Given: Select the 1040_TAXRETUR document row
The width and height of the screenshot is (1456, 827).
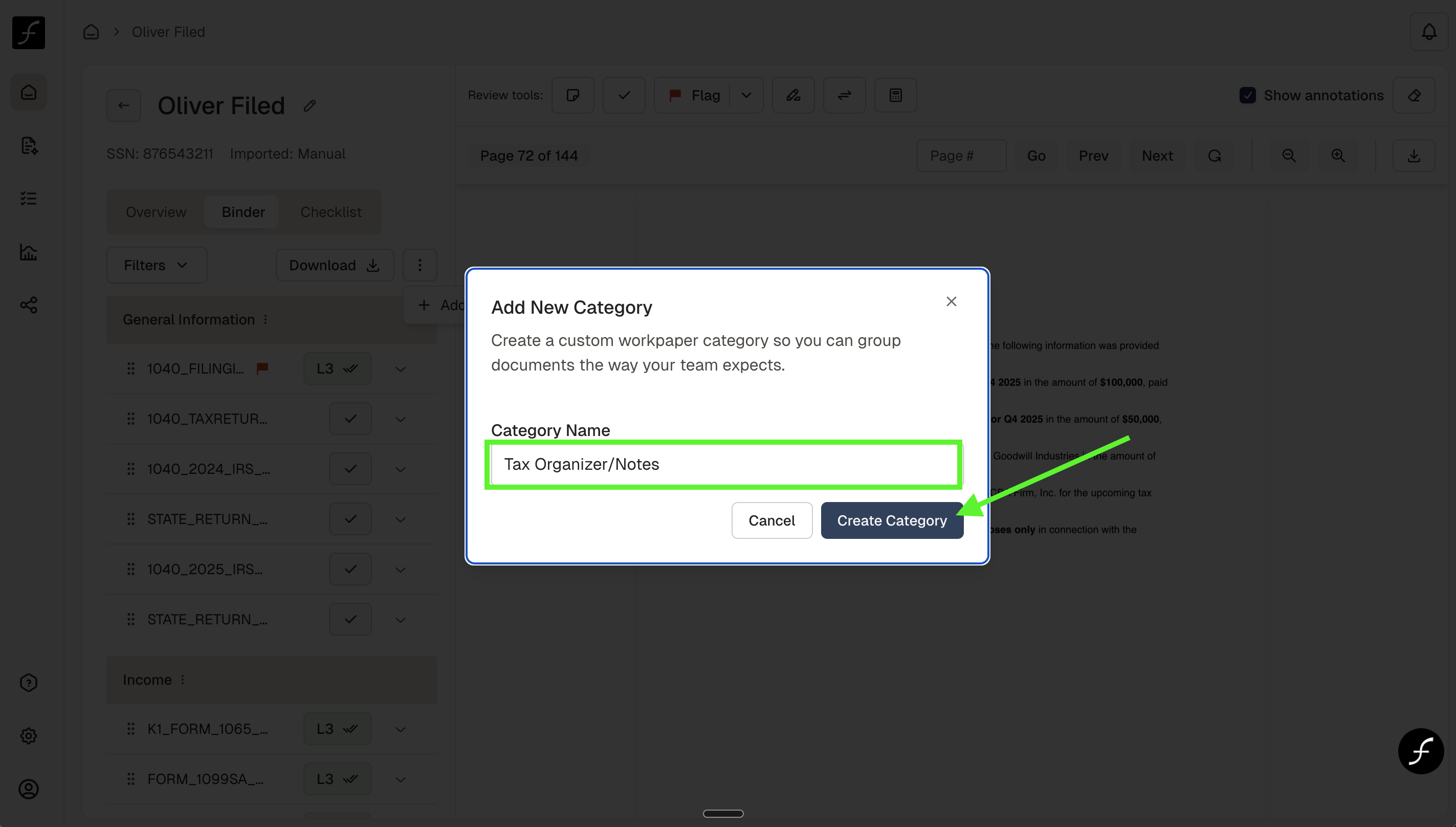Looking at the screenshot, I should (x=272, y=419).
